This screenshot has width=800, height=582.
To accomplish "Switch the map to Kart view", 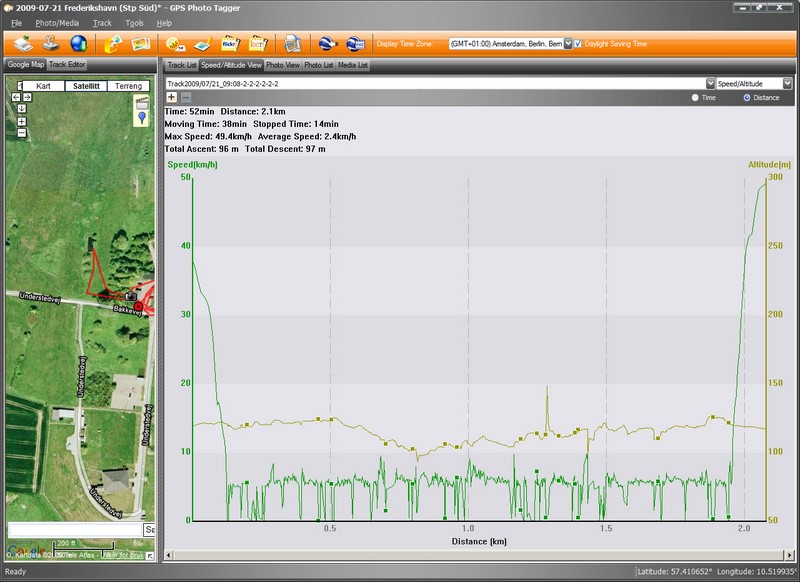I will (43, 87).
